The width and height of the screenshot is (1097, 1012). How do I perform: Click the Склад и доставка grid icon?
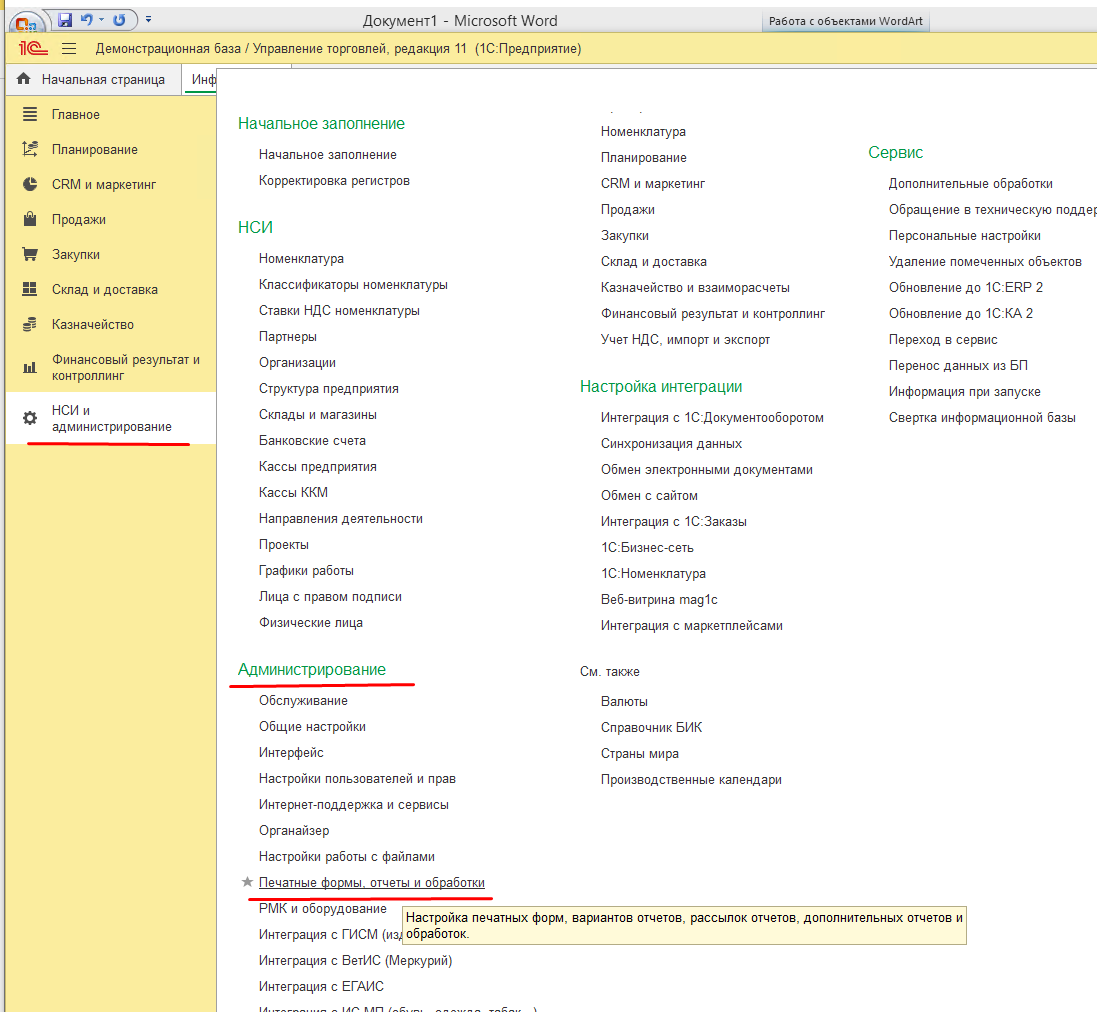29,289
